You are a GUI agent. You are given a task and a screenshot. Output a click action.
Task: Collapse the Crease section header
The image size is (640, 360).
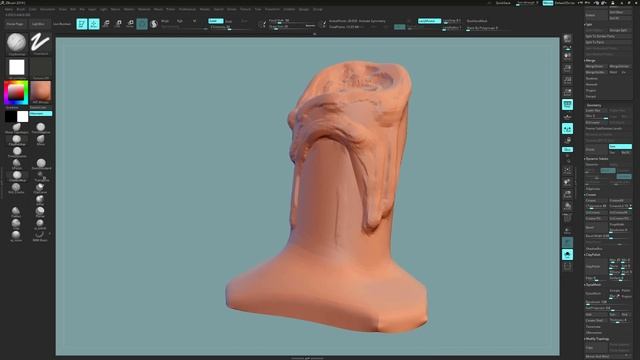[591, 195]
